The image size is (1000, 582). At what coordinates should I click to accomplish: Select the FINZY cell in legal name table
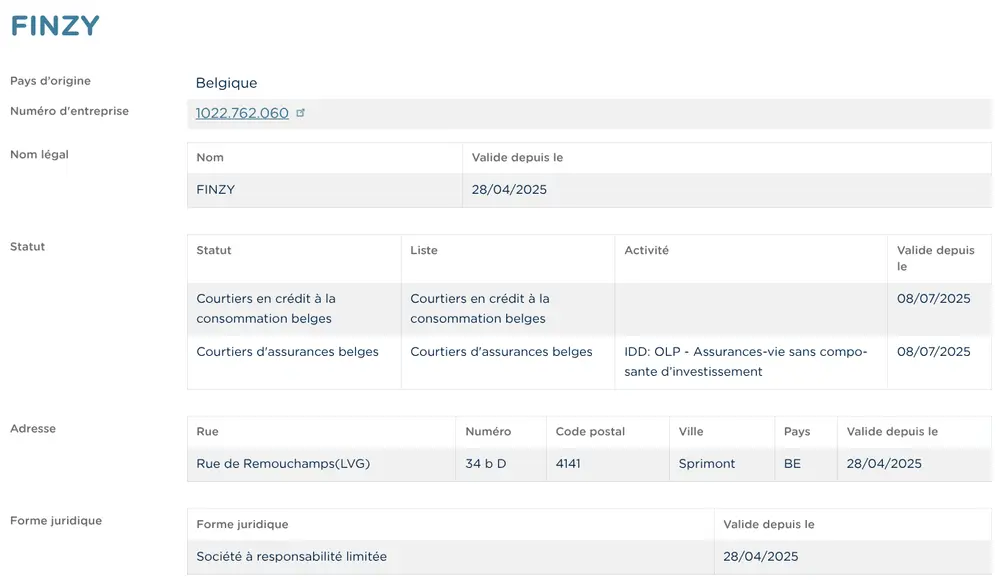click(216, 190)
